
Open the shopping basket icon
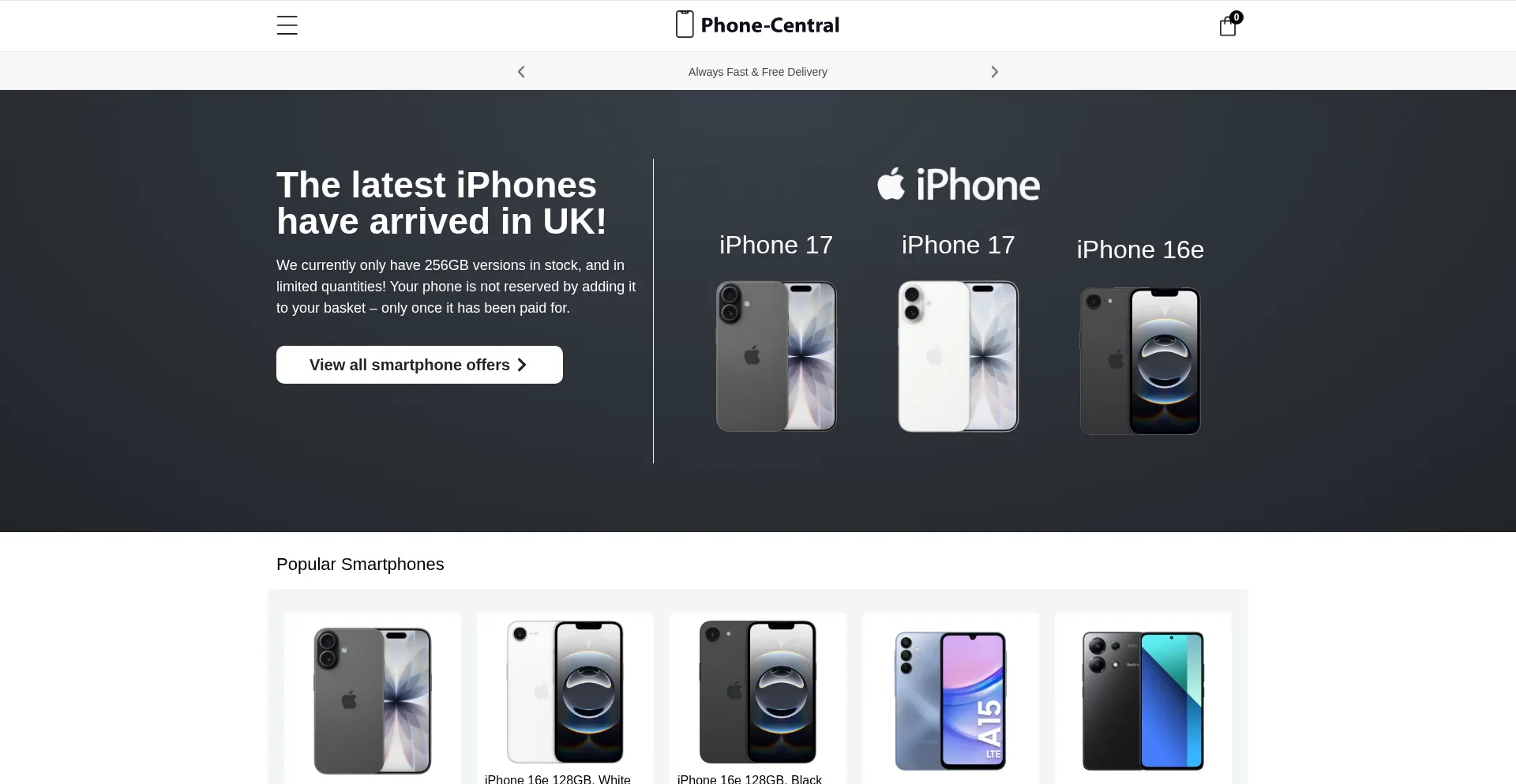pyautogui.click(x=1229, y=25)
